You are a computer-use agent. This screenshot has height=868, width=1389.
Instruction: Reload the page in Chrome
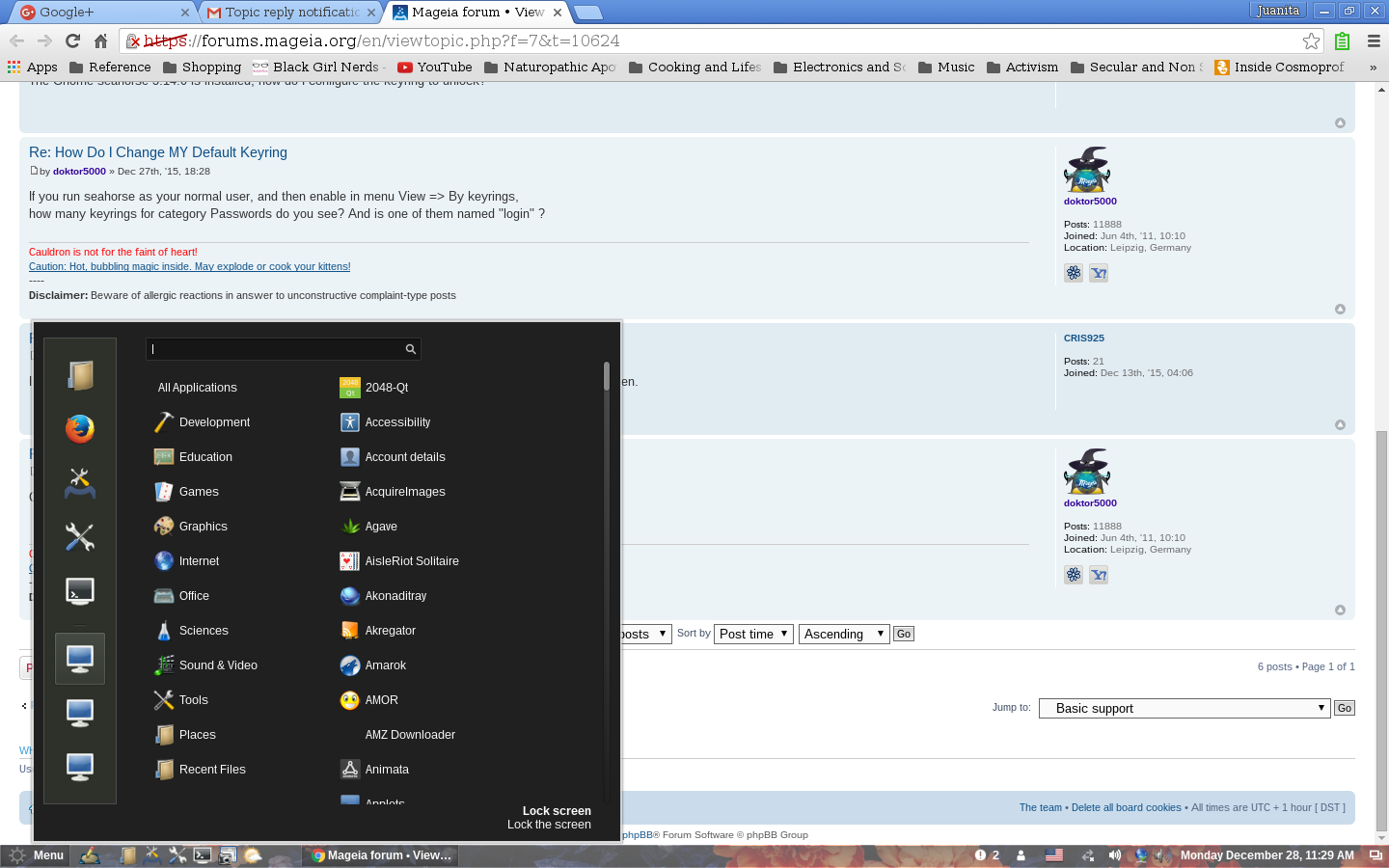coord(72,41)
